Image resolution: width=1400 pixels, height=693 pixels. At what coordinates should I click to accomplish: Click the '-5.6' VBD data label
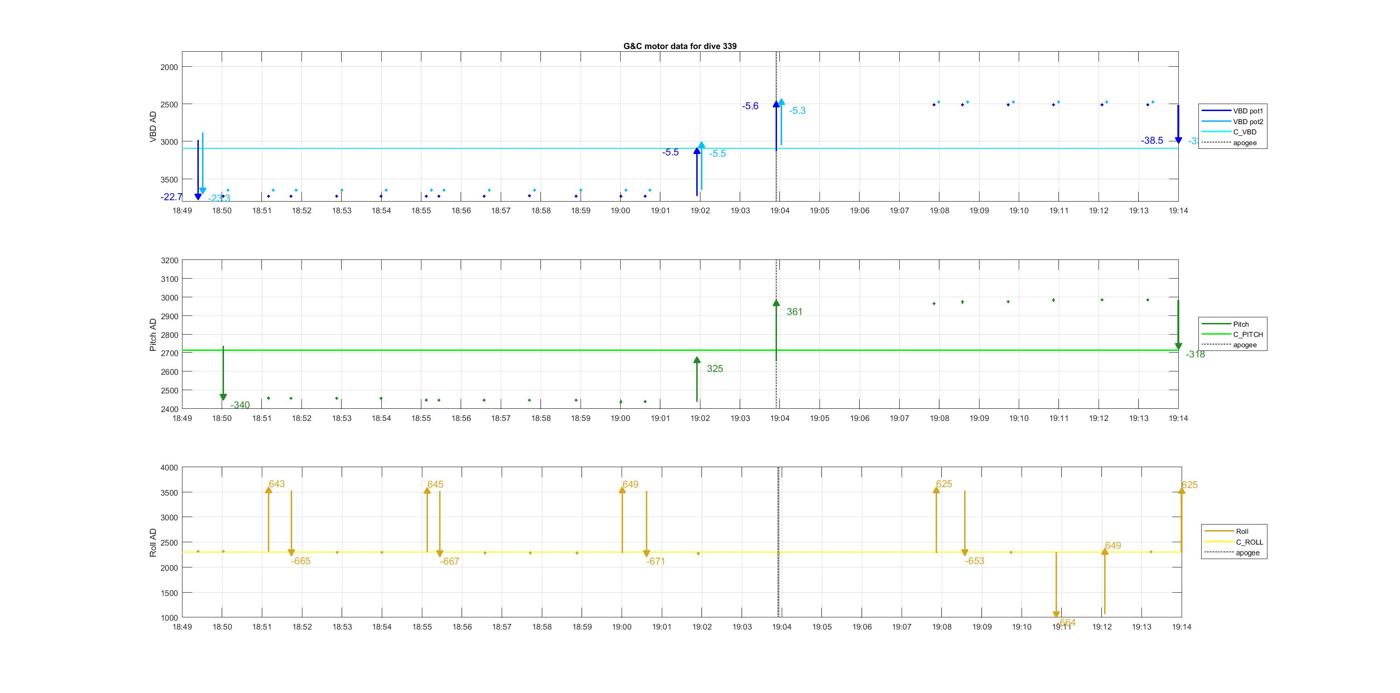click(750, 106)
